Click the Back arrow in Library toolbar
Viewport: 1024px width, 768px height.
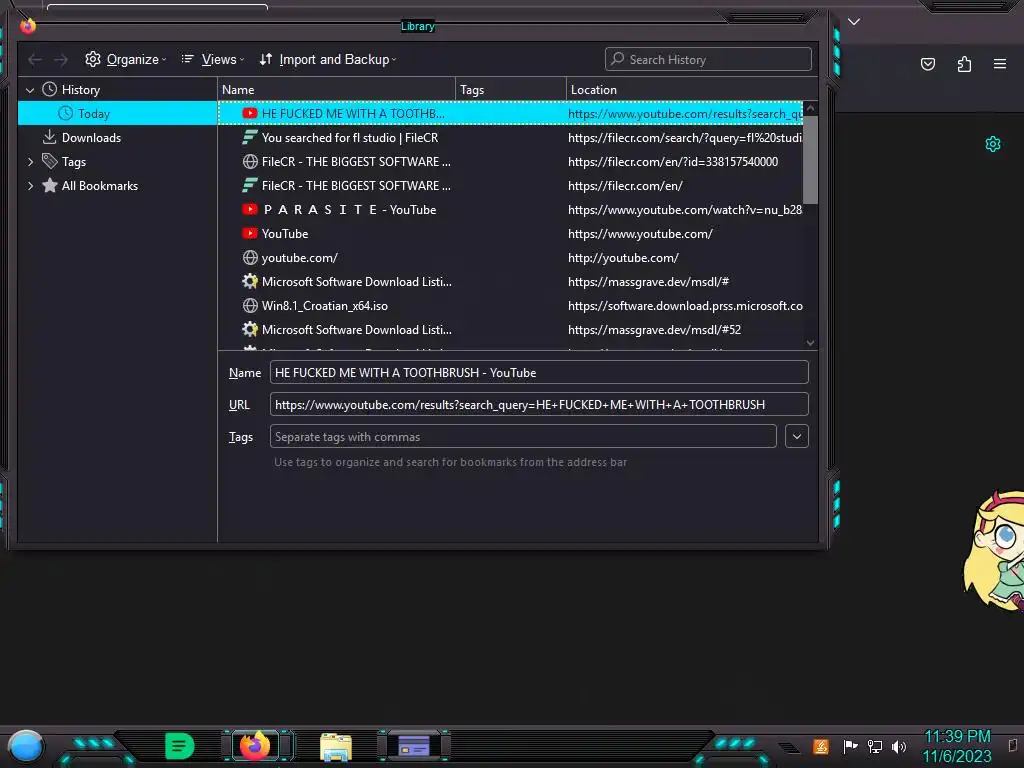35,60
